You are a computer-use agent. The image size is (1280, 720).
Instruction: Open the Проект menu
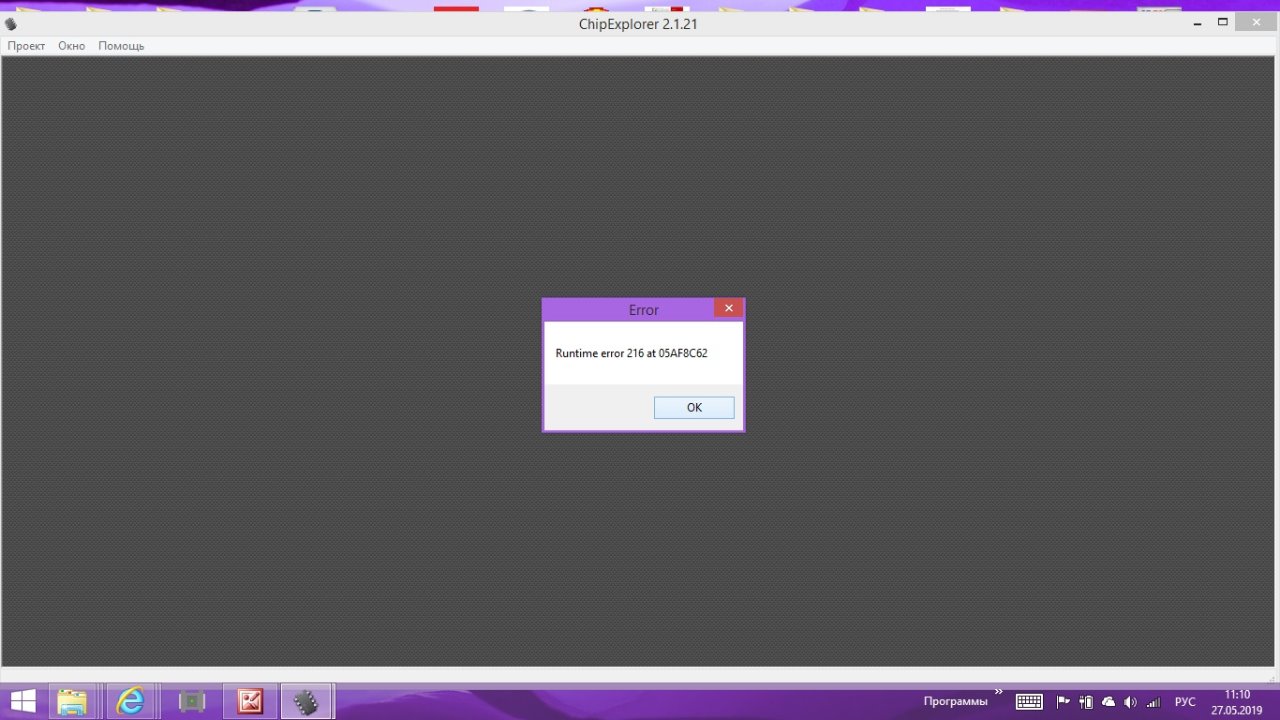[x=26, y=46]
